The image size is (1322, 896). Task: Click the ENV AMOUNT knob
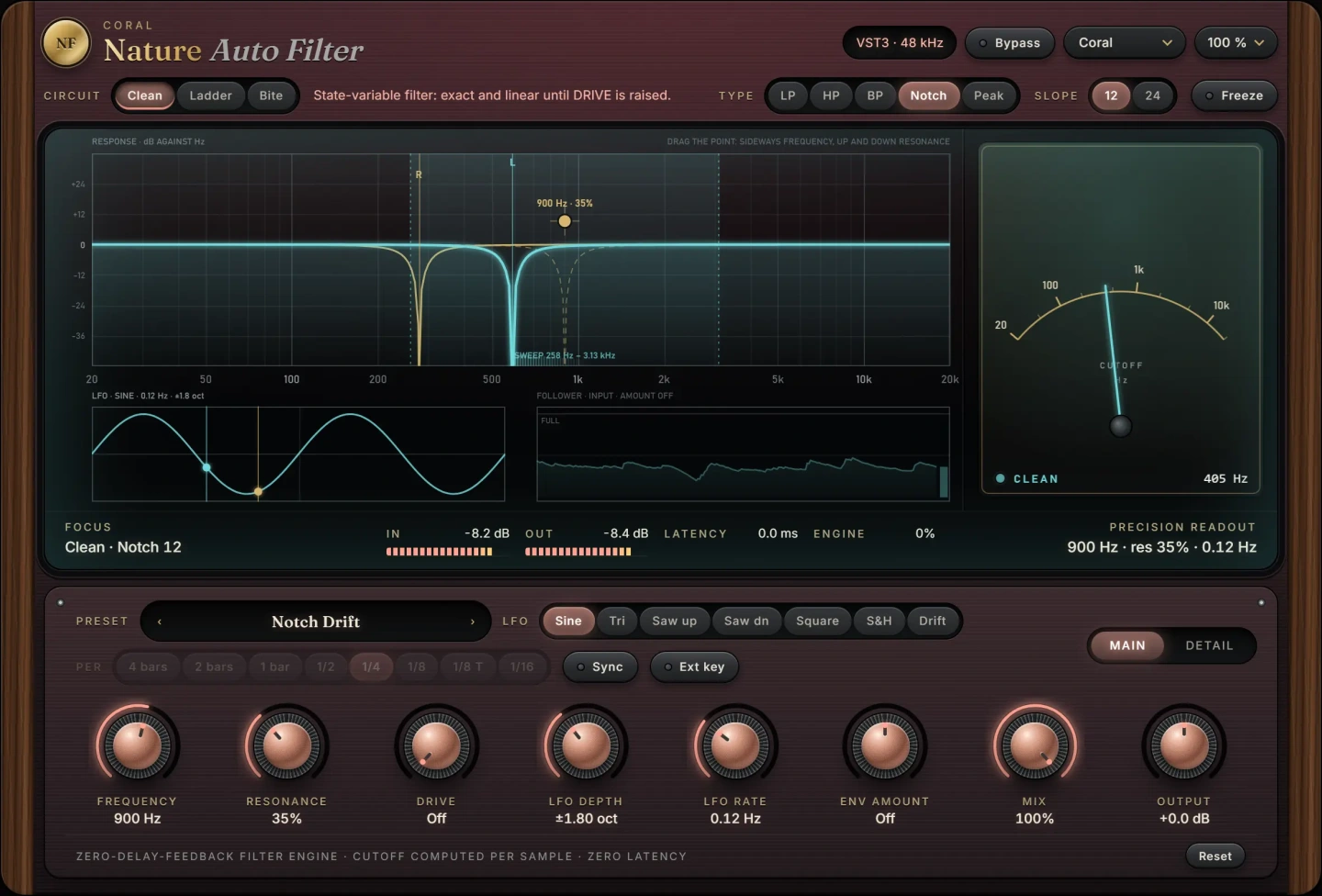[885, 745]
